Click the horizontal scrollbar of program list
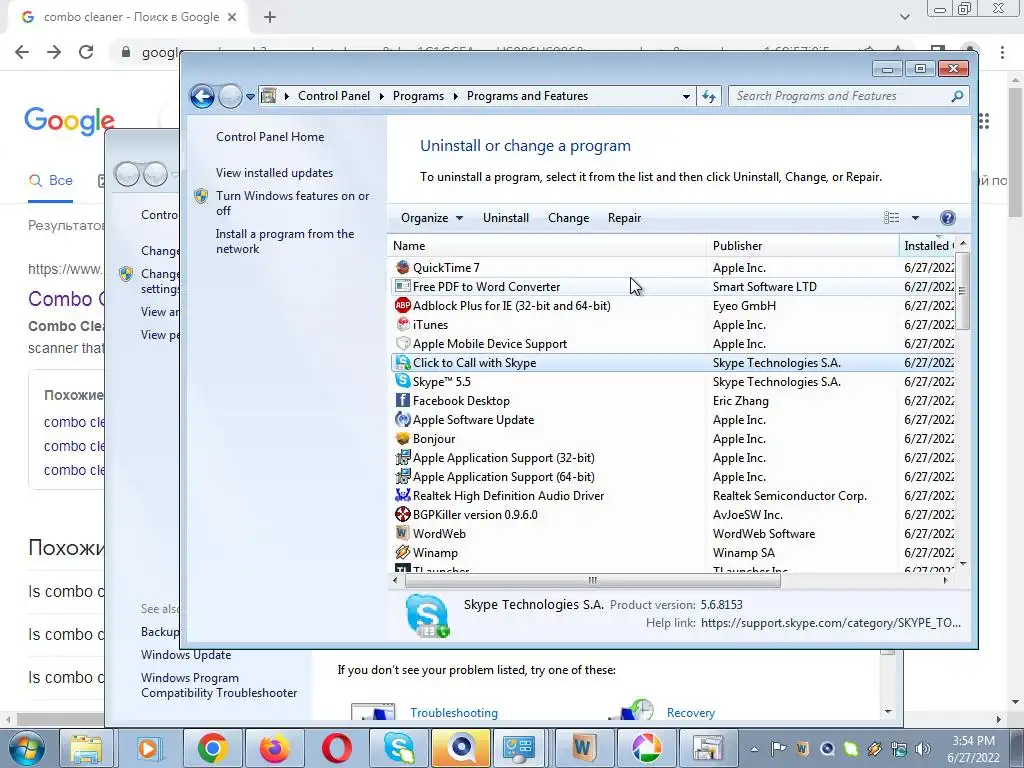Viewport: 1024px width, 768px height. (592, 581)
